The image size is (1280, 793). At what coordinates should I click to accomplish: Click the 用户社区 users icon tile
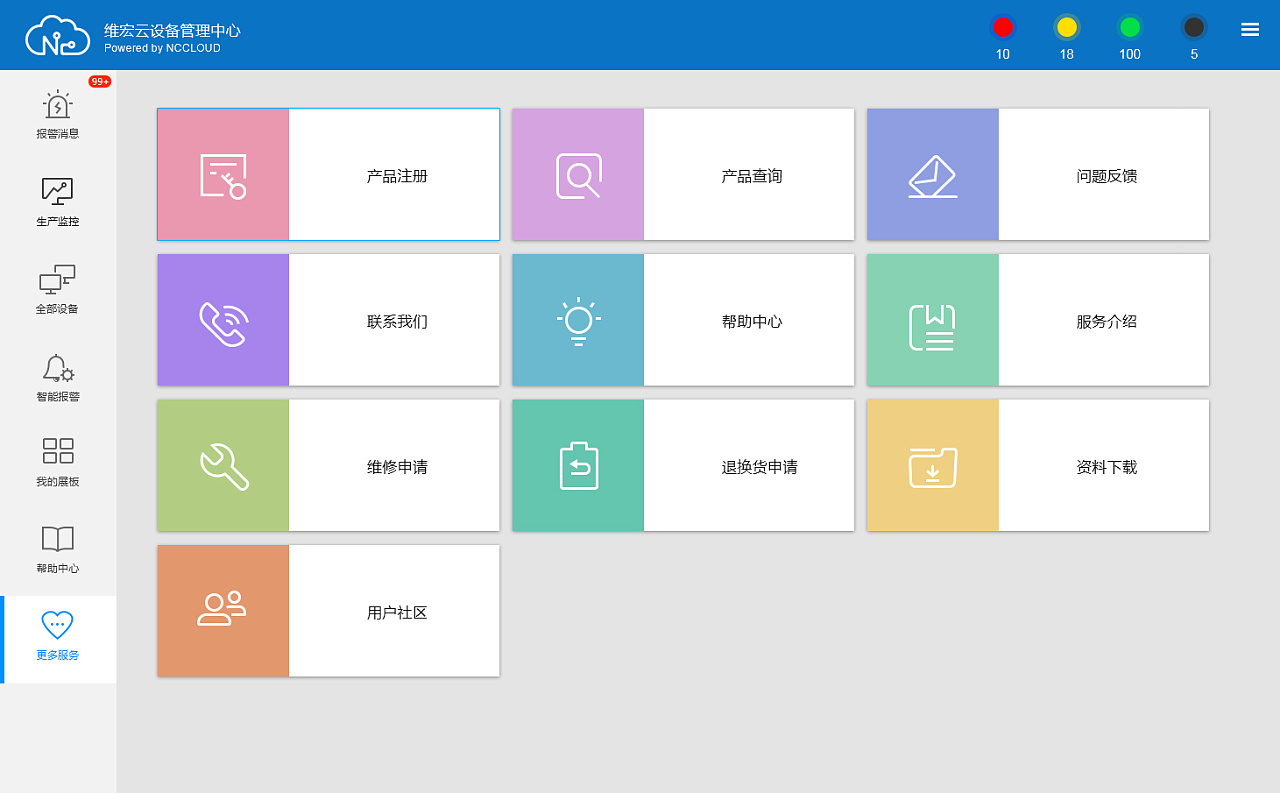pyautogui.click(x=223, y=611)
